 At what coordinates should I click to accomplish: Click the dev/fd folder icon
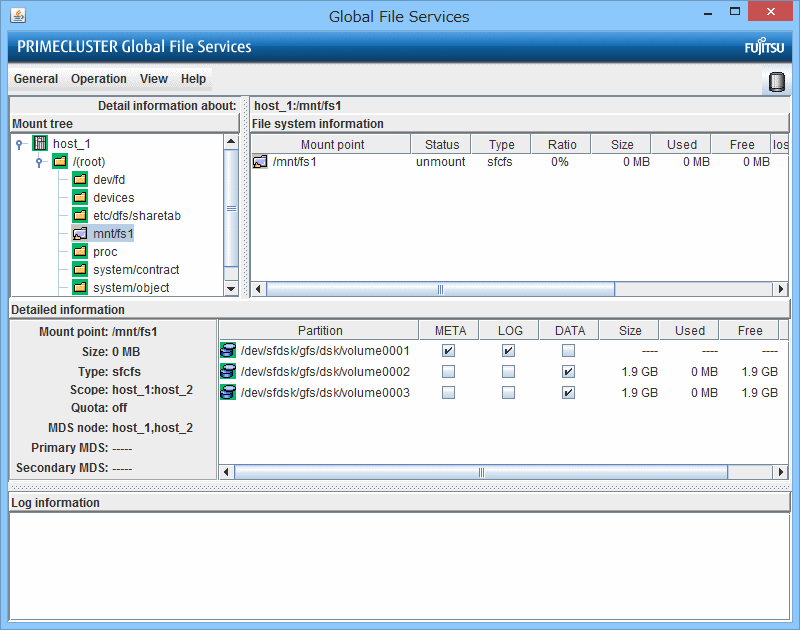click(x=80, y=180)
